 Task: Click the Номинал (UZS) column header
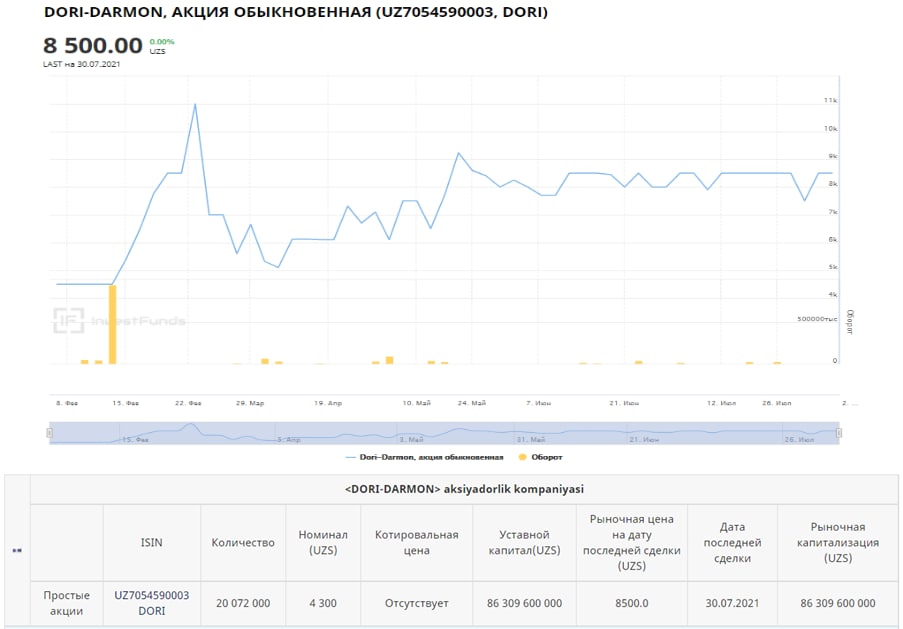(323, 543)
